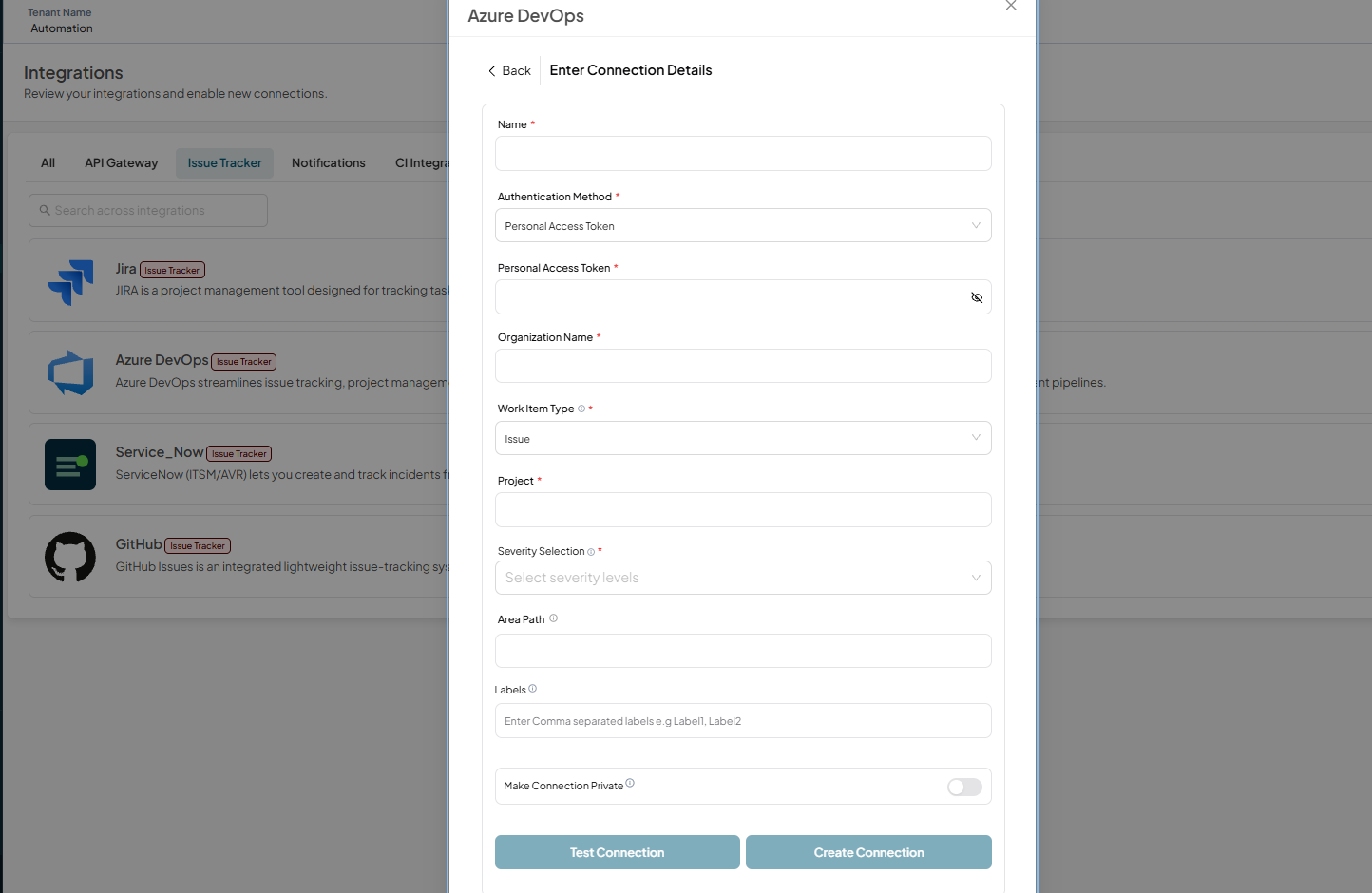The height and width of the screenshot is (893, 1372).
Task: Click the Jira logo icon
Action: 70,282
